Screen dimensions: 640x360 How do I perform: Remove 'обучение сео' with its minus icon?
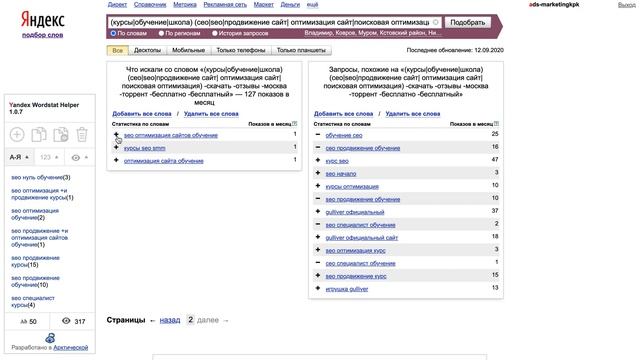coord(318,135)
